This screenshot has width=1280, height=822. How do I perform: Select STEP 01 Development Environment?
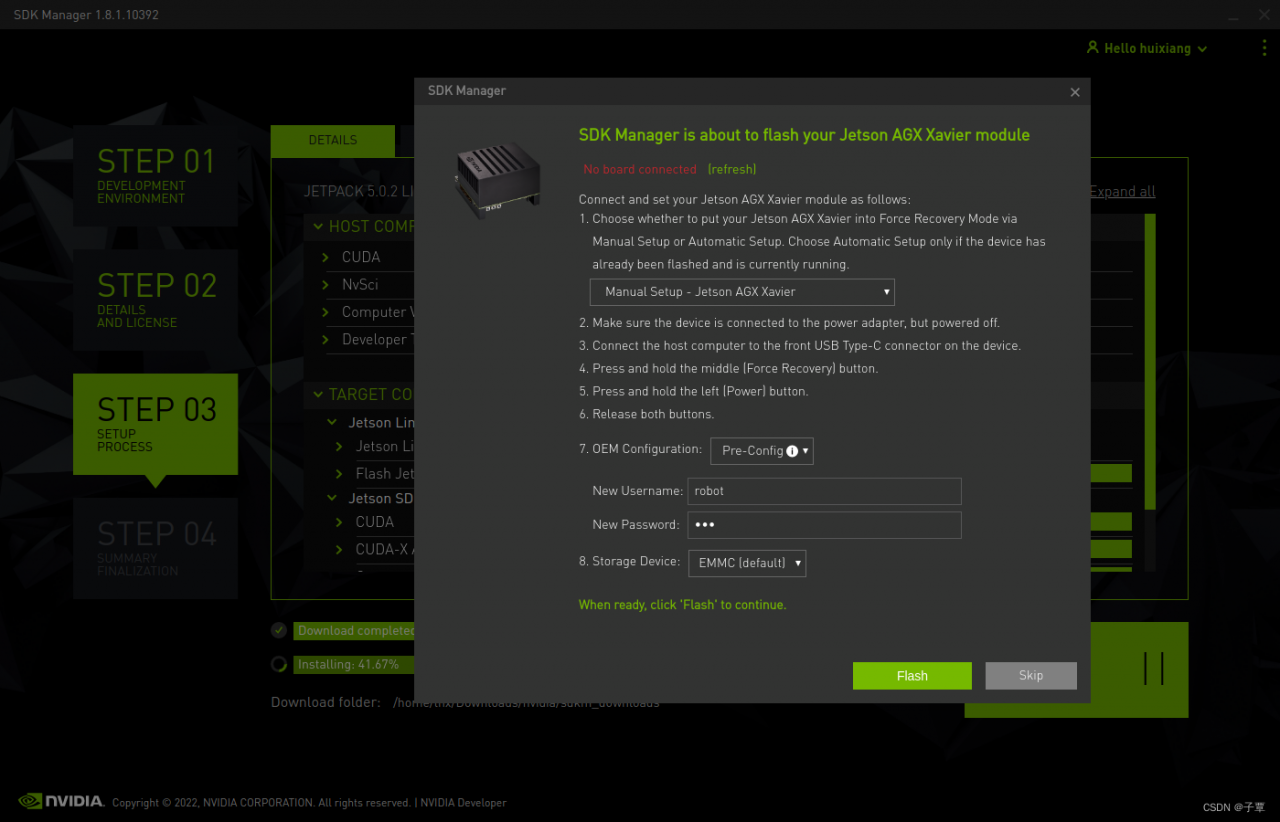[155, 175]
